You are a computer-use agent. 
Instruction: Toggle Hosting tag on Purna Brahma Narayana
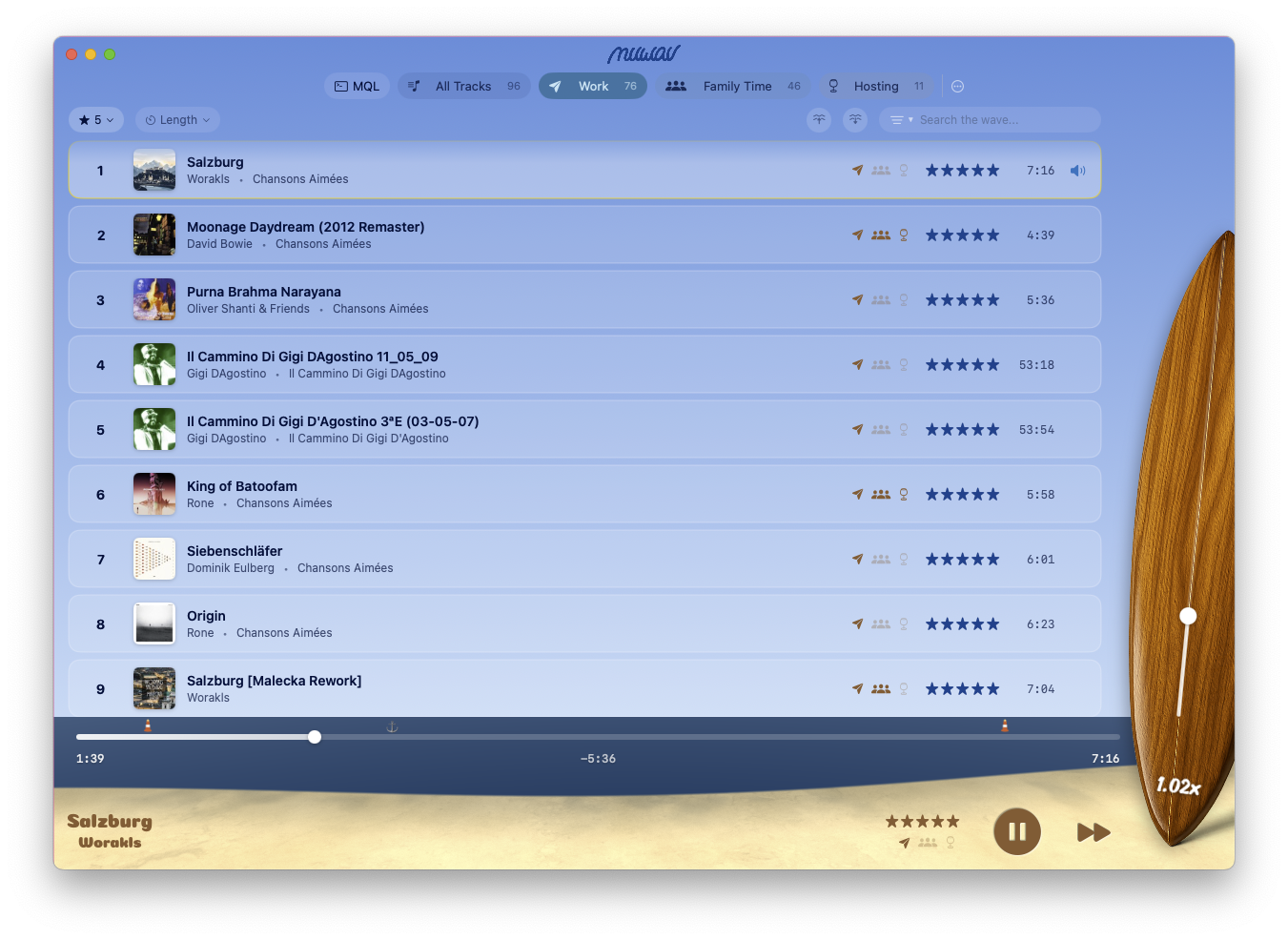[904, 300]
